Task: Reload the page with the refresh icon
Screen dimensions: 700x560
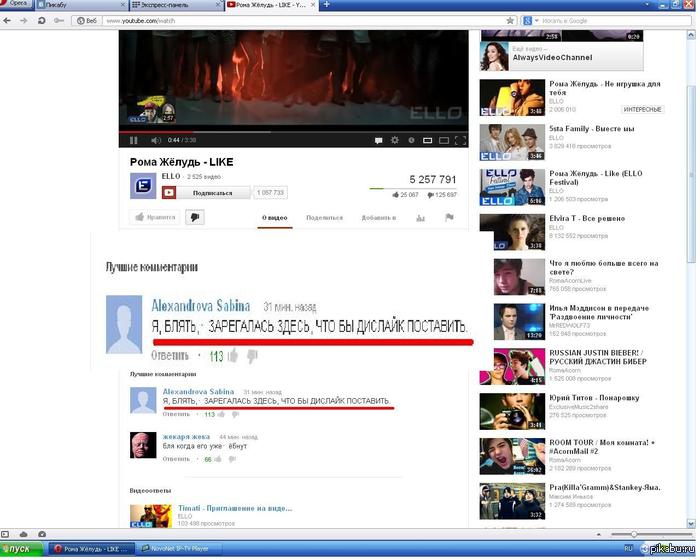Action: pos(41,21)
